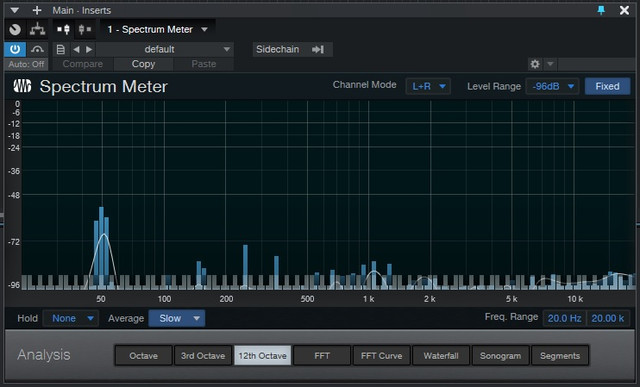The width and height of the screenshot is (640, 387).
Task: Toggle Auto: Off automation mode
Action: 26,64
